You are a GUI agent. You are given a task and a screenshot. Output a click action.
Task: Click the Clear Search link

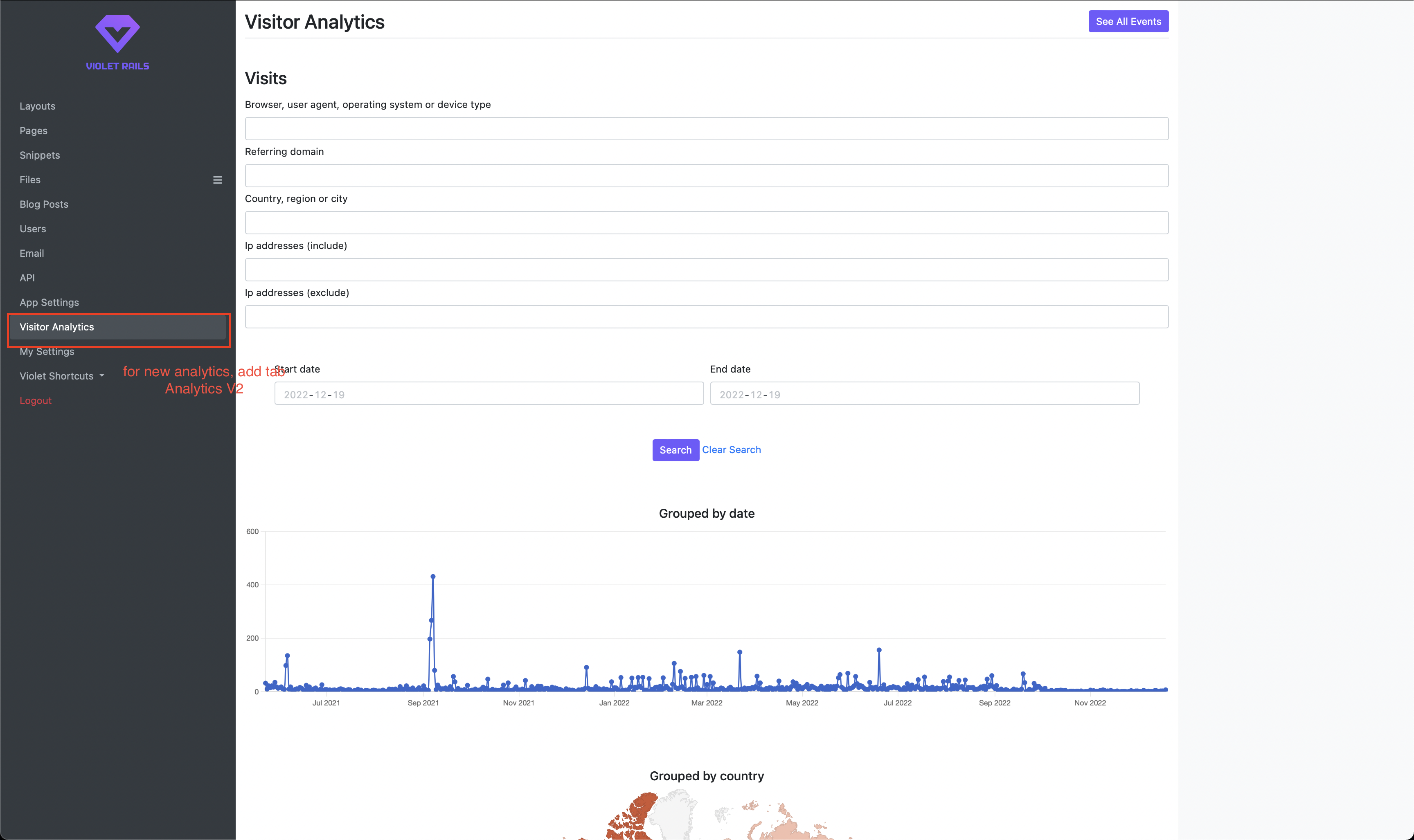click(x=732, y=449)
